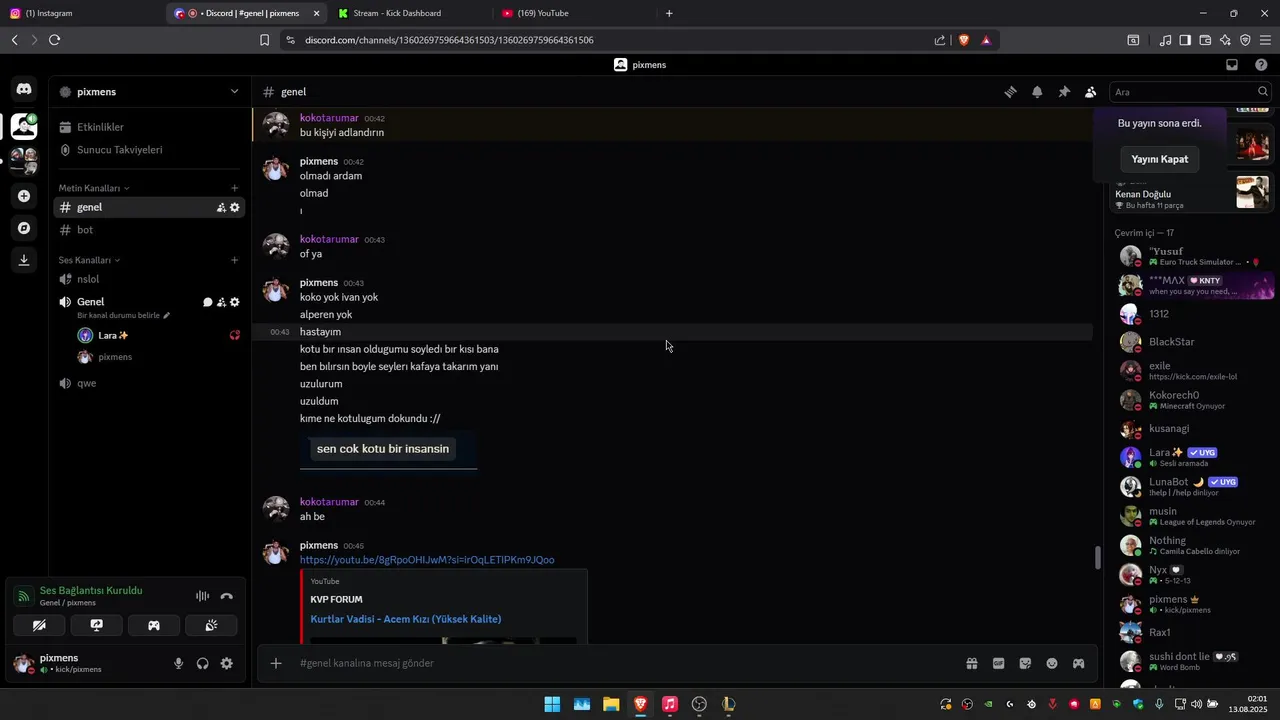Share your screen button
This screenshot has height=720, width=1280.
(97, 625)
